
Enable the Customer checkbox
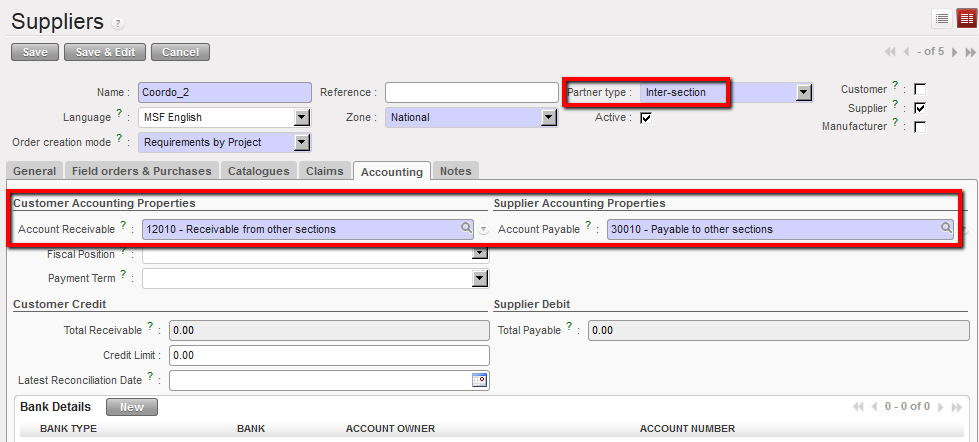(x=919, y=89)
